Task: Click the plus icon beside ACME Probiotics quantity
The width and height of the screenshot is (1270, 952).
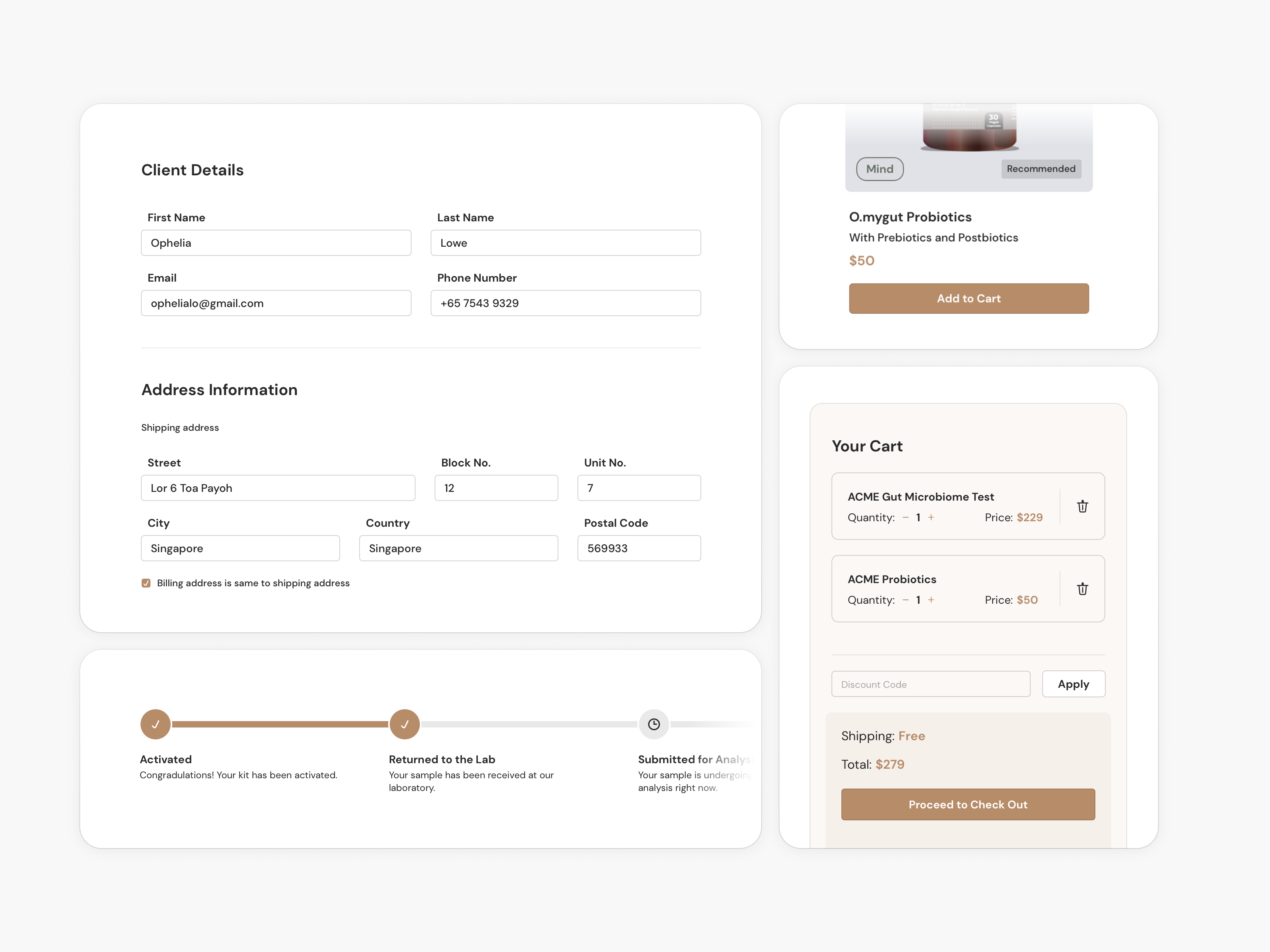Action: 931,600
